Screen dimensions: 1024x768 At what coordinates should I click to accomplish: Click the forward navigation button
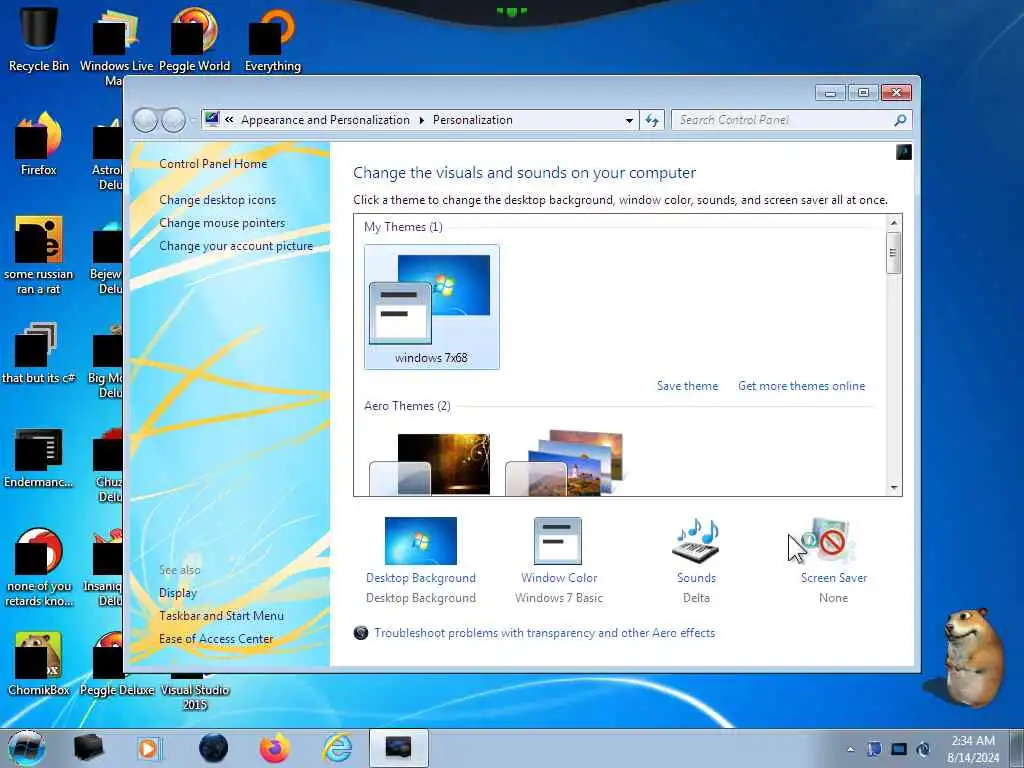pyautogui.click(x=174, y=120)
